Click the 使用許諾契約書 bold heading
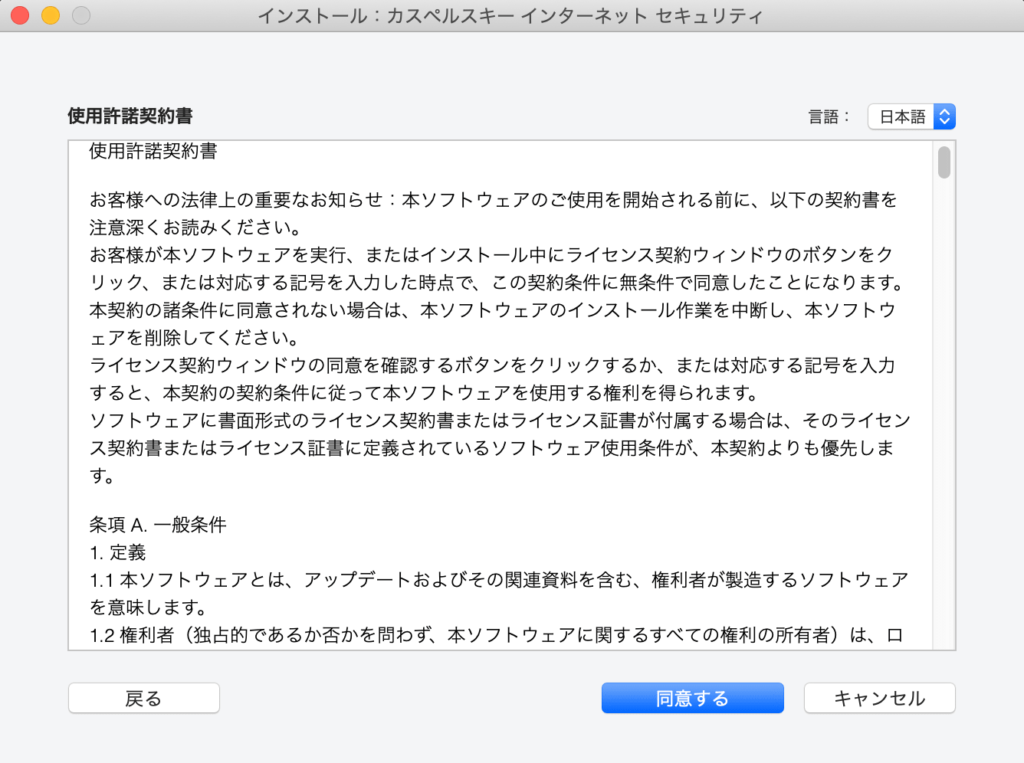 pyautogui.click(x=130, y=116)
